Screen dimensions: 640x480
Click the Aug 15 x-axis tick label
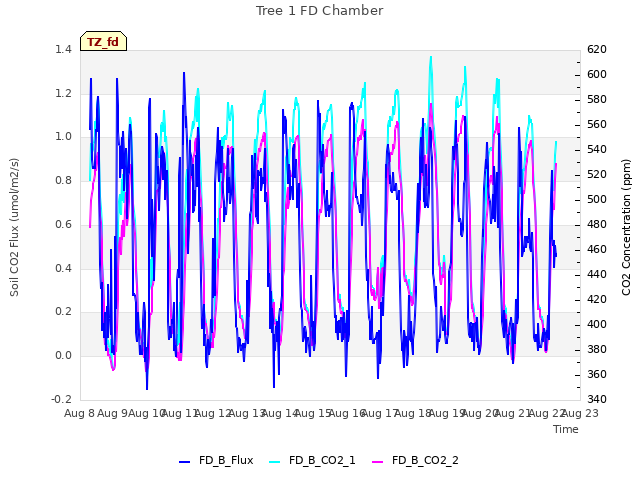coord(313,413)
